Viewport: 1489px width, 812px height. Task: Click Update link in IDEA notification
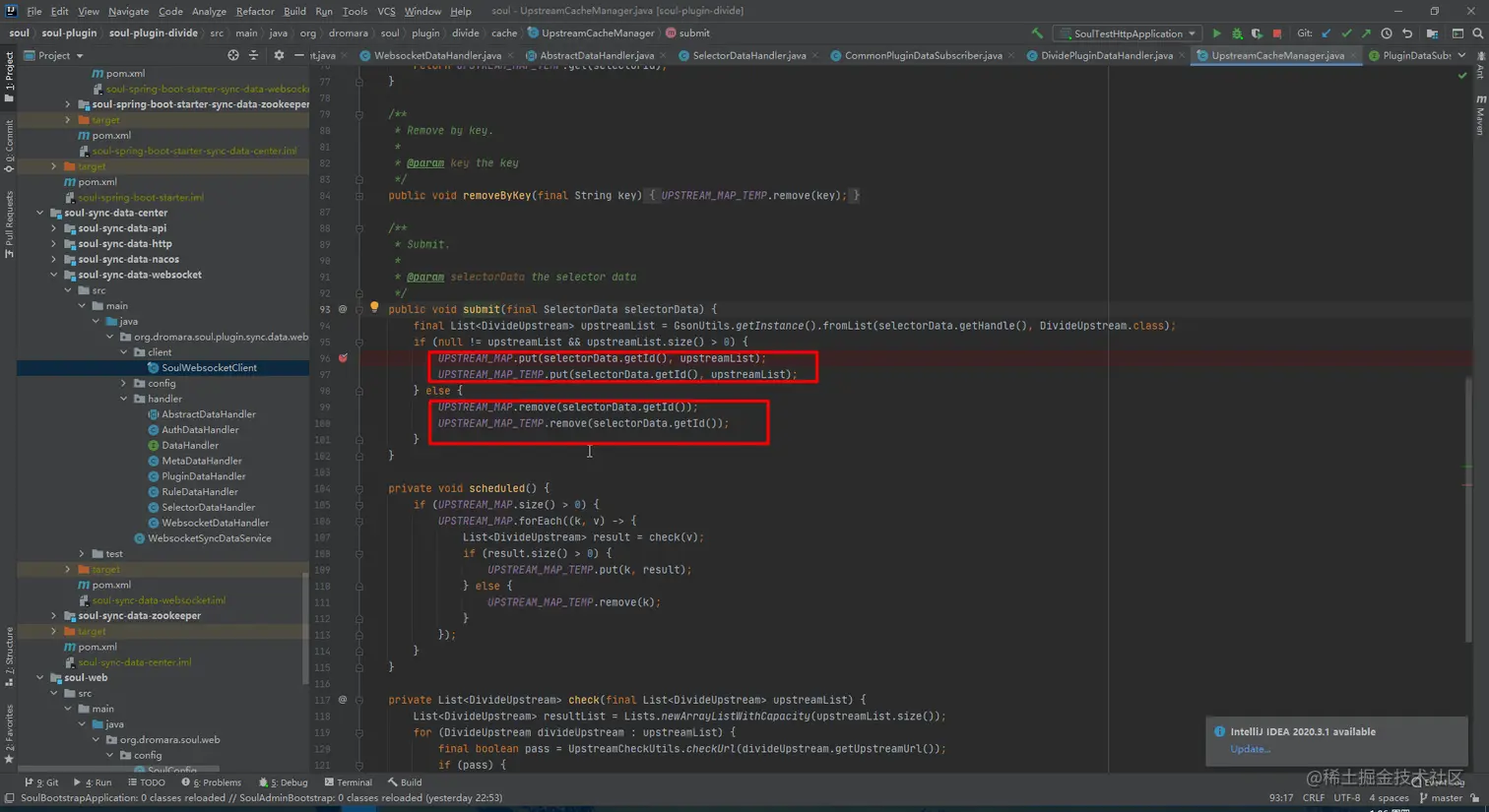point(1250,749)
